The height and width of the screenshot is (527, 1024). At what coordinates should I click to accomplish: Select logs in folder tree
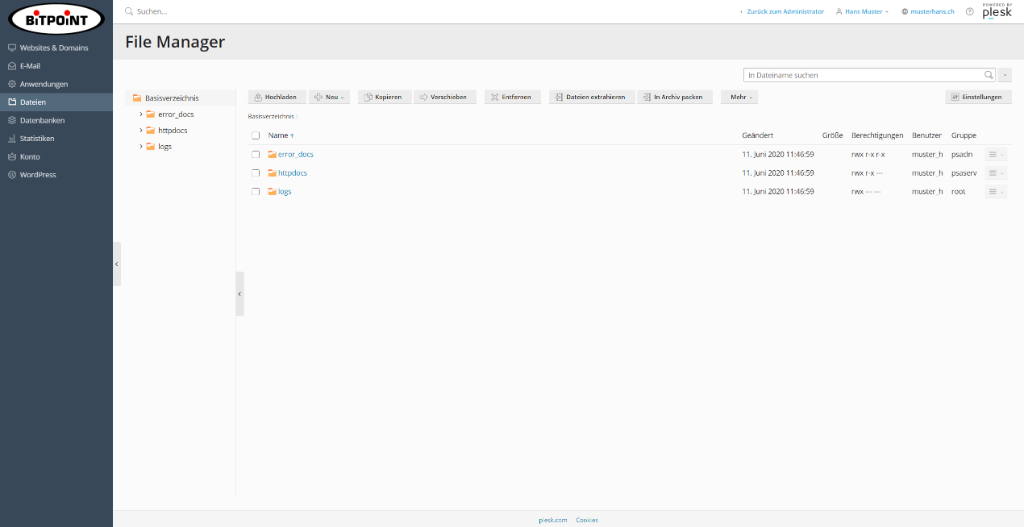tap(165, 146)
